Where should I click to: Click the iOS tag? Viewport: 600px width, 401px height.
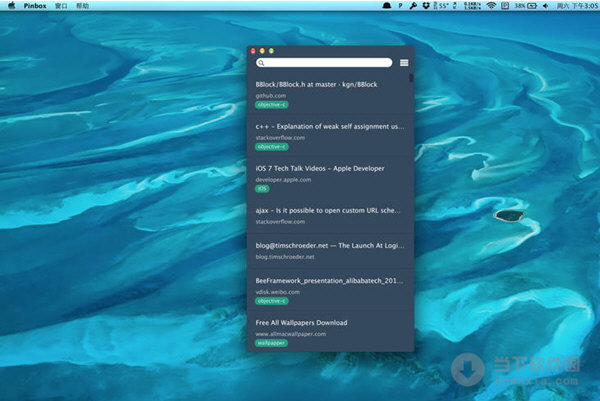tap(262, 189)
